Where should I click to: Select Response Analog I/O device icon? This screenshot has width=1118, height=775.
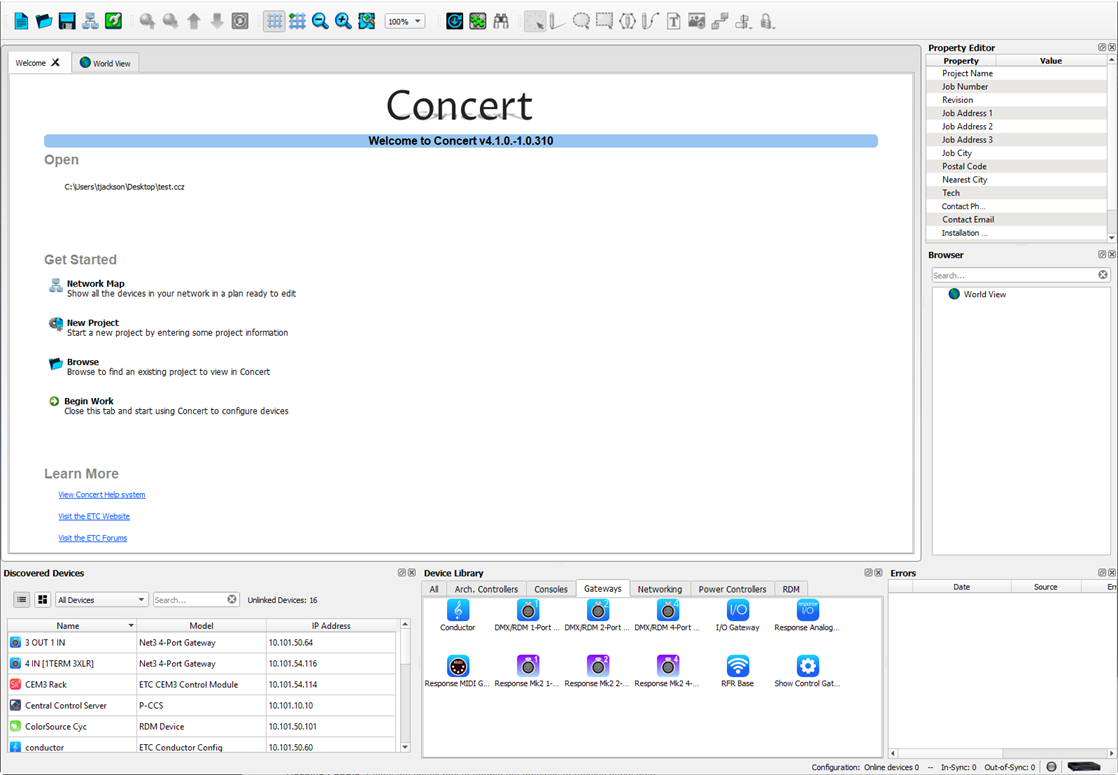[x=807, y=615]
